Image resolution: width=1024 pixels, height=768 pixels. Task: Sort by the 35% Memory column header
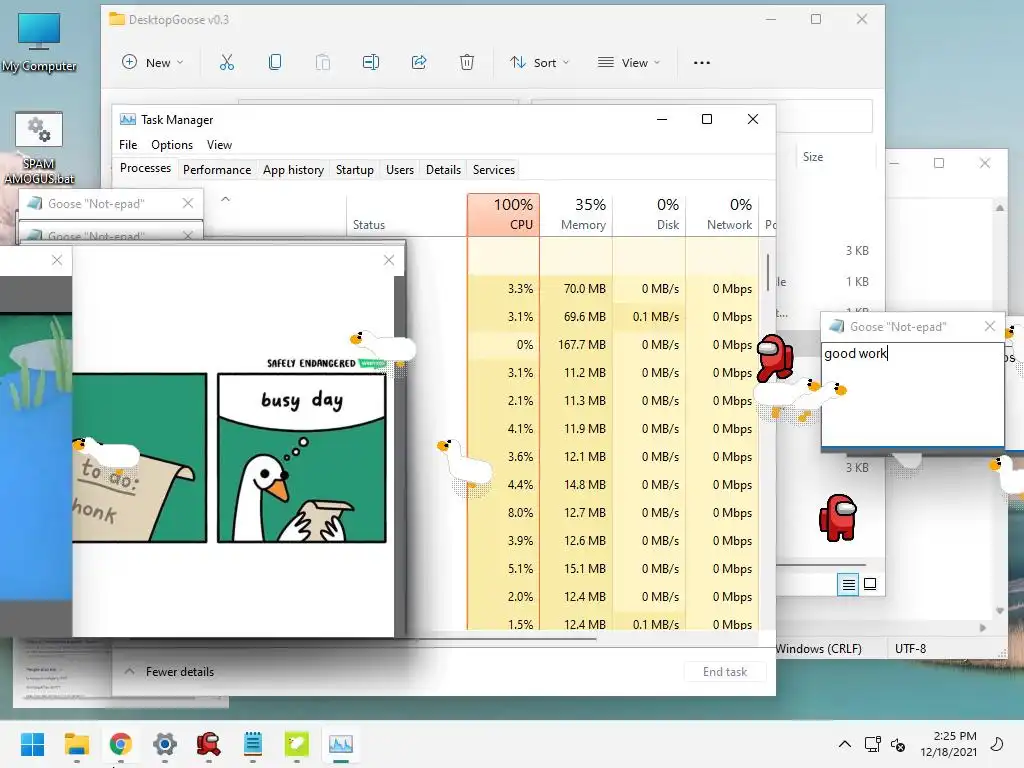click(576, 214)
